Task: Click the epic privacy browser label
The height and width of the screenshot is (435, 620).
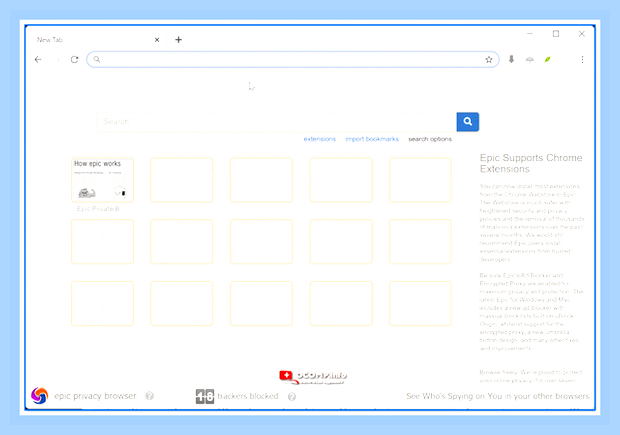Action: tap(95, 396)
